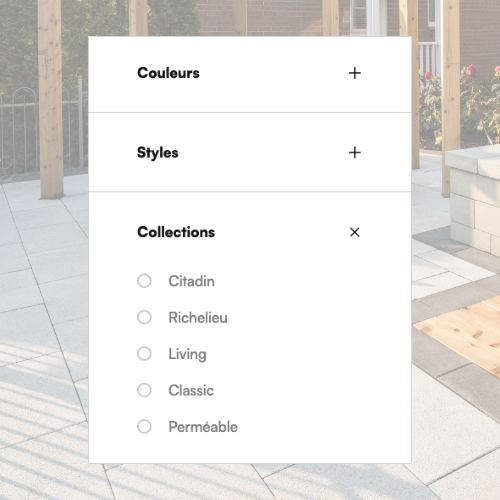500x500 pixels.
Task: Select the Citadin radio button
Action: coord(144,281)
